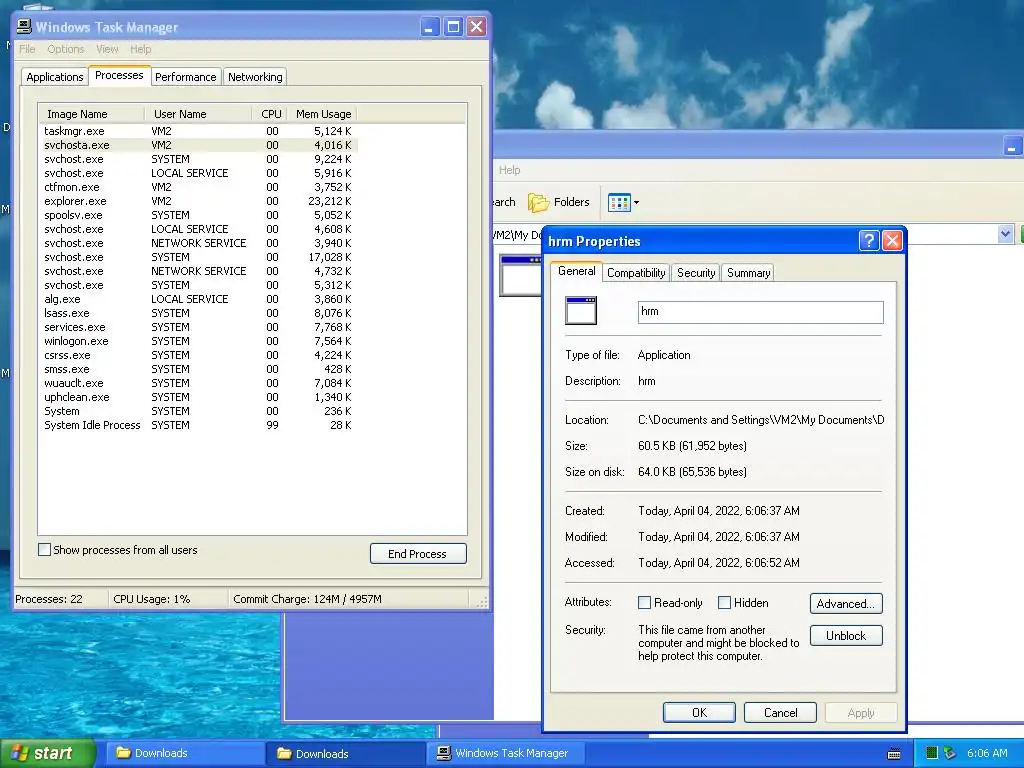Screen dimensions: 1024x768
Task: Open second Downloads taskbar item
Action: (344, 753)
